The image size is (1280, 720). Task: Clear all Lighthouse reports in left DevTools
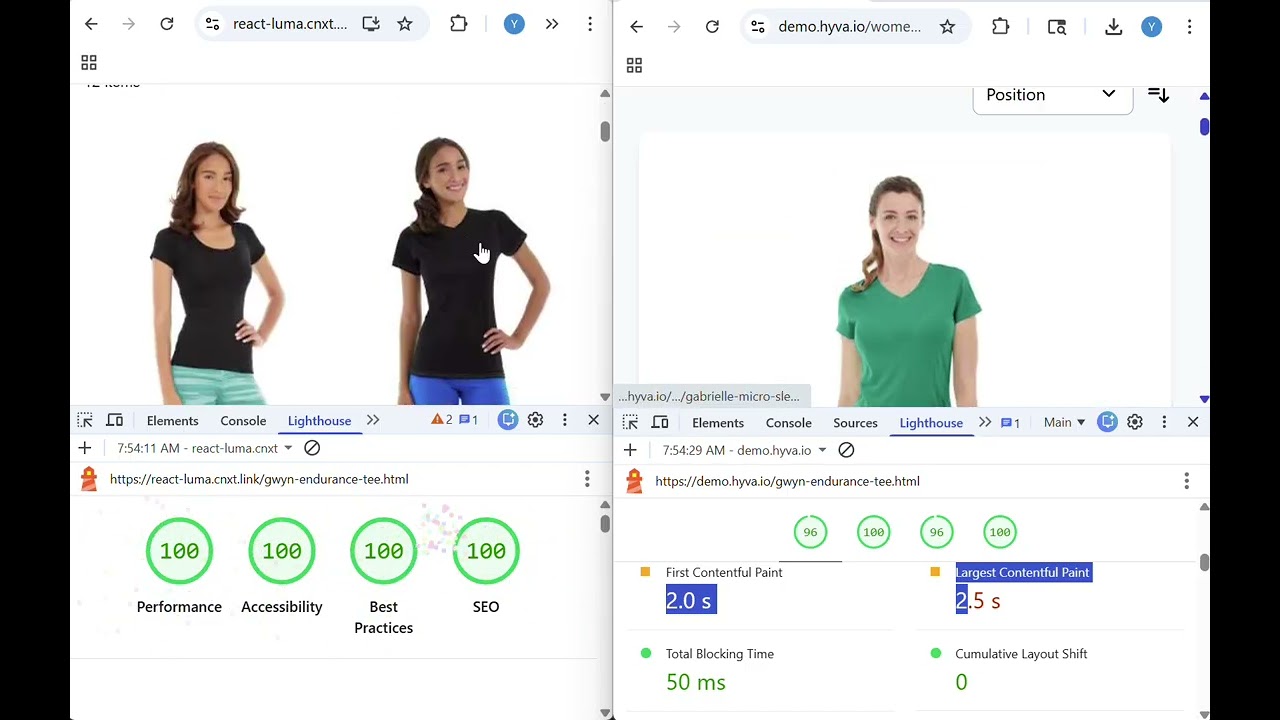312,448
